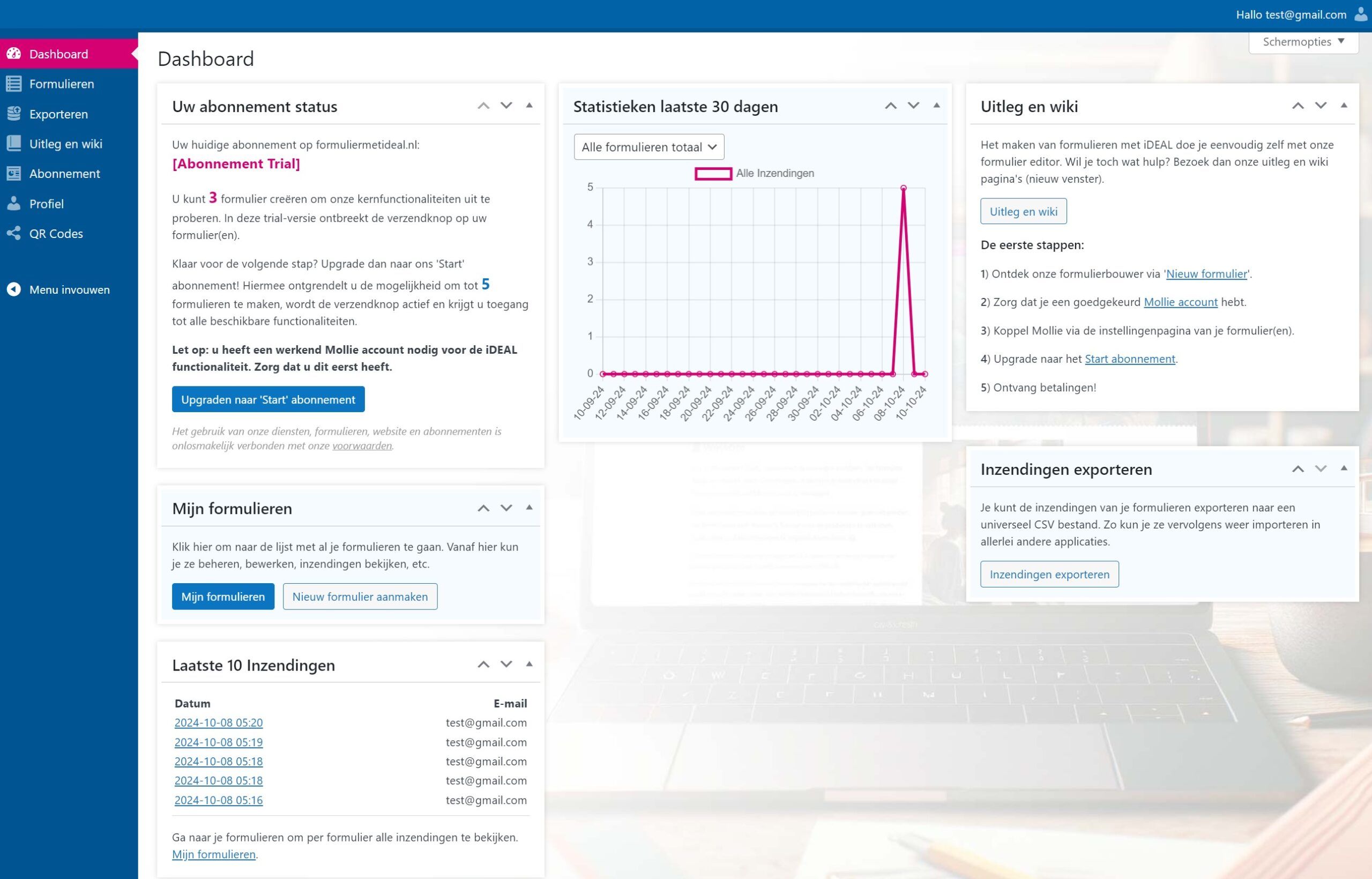Click the '[Abonnement Trial]' subscription label
This screenshot has width=1372, height=879.
(x=236, y=163)
